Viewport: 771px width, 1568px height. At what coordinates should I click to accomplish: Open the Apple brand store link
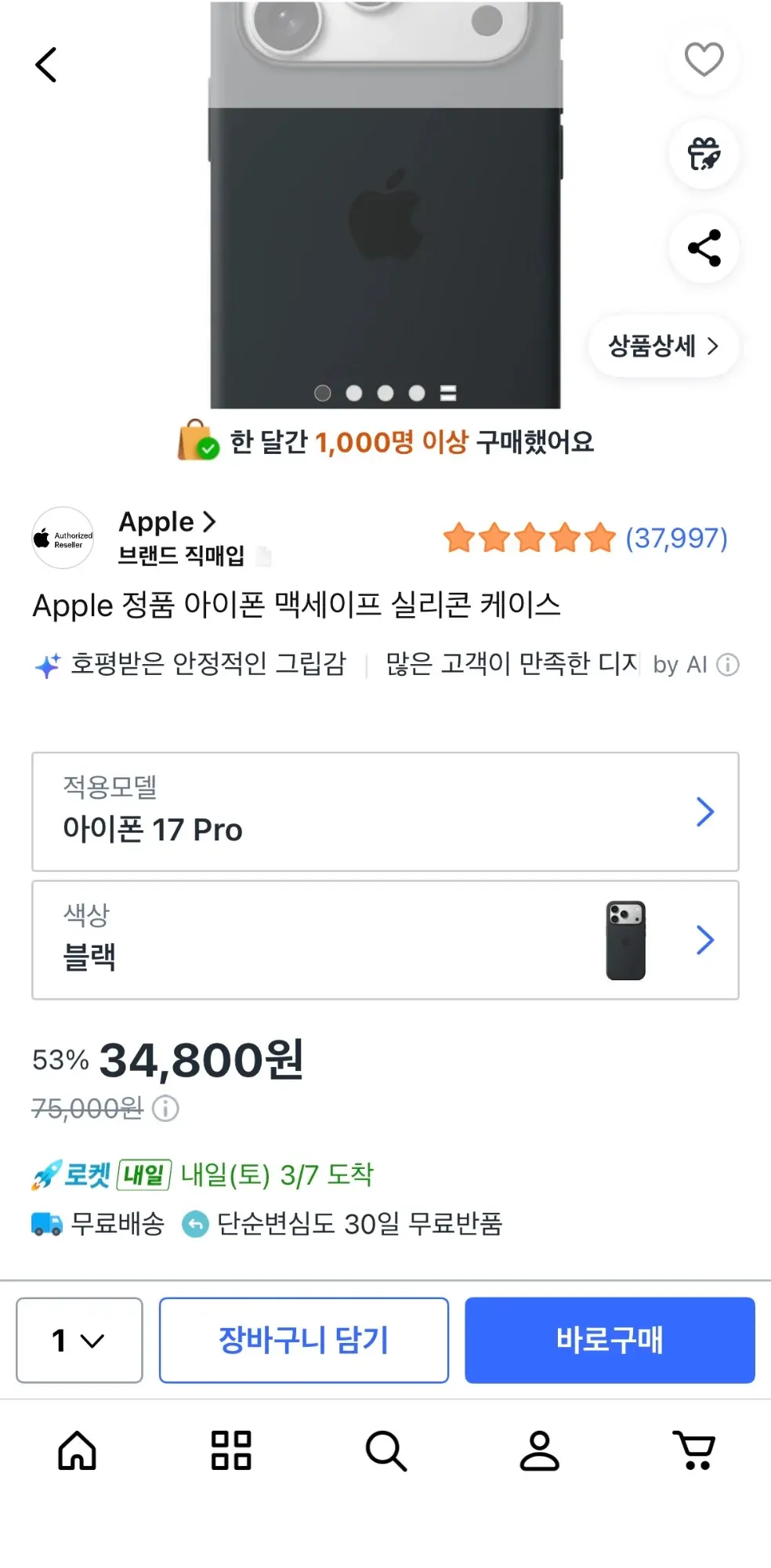pos(167,521)
